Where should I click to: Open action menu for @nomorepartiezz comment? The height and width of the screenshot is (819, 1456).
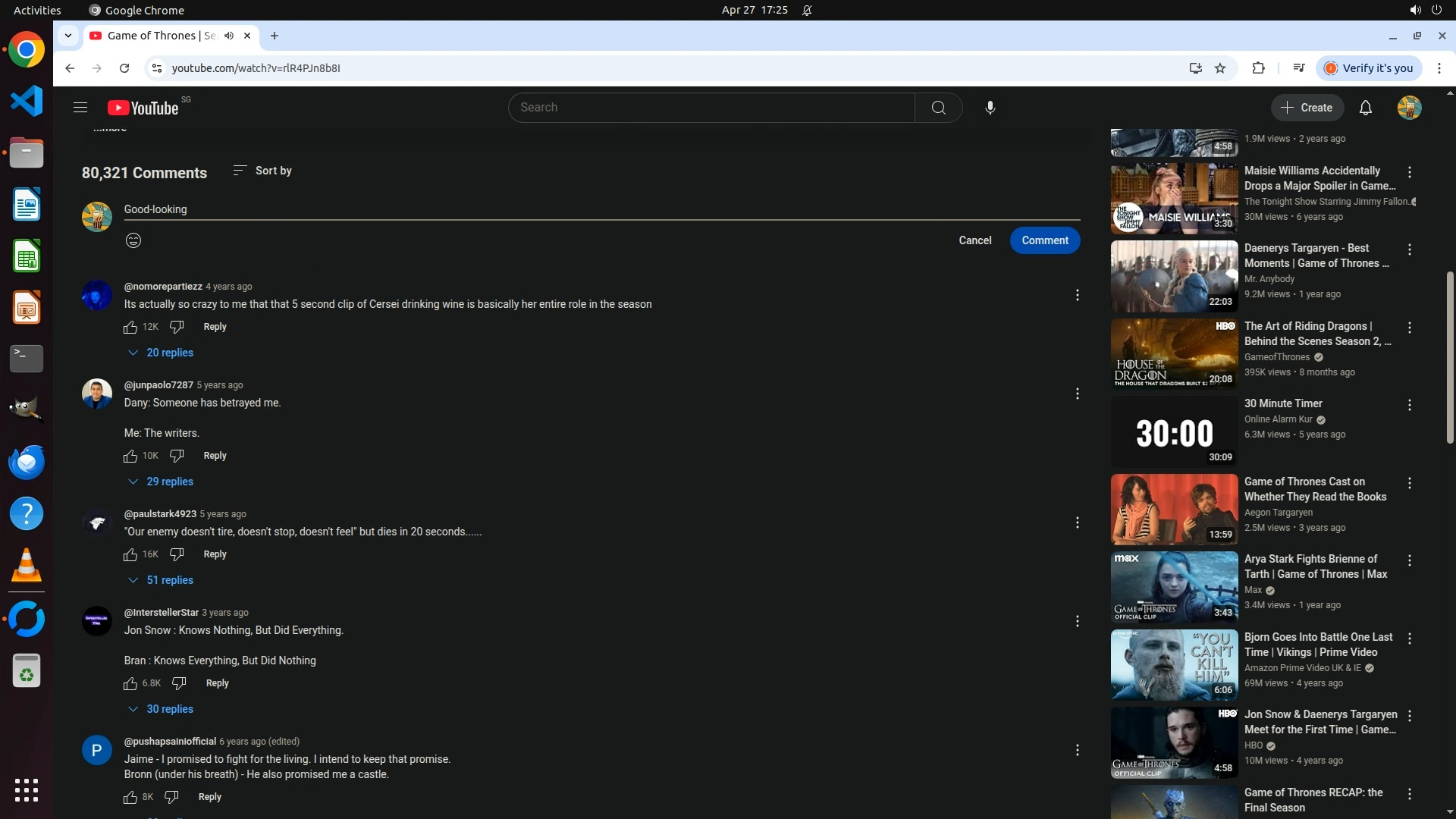pyautogui.click(x=1077, y=295)
